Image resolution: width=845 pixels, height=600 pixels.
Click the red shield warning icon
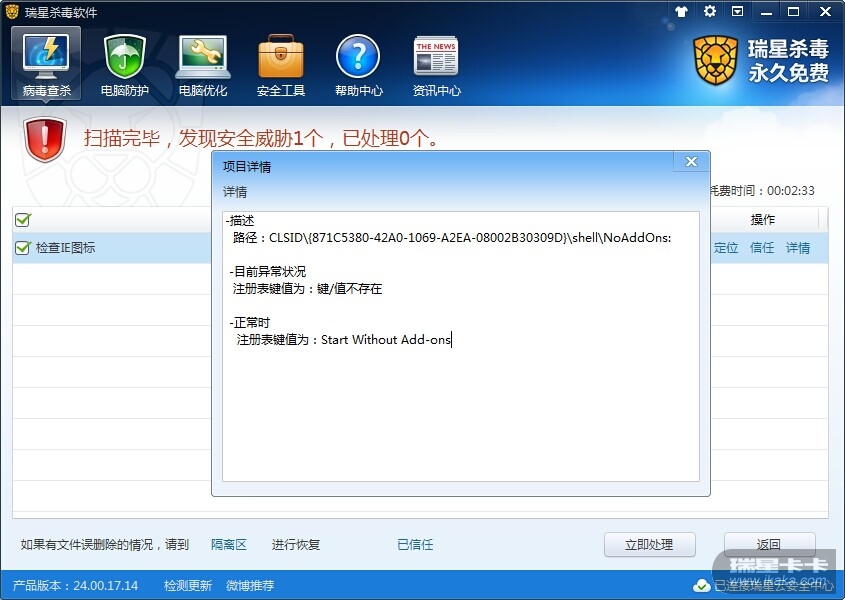45,139
